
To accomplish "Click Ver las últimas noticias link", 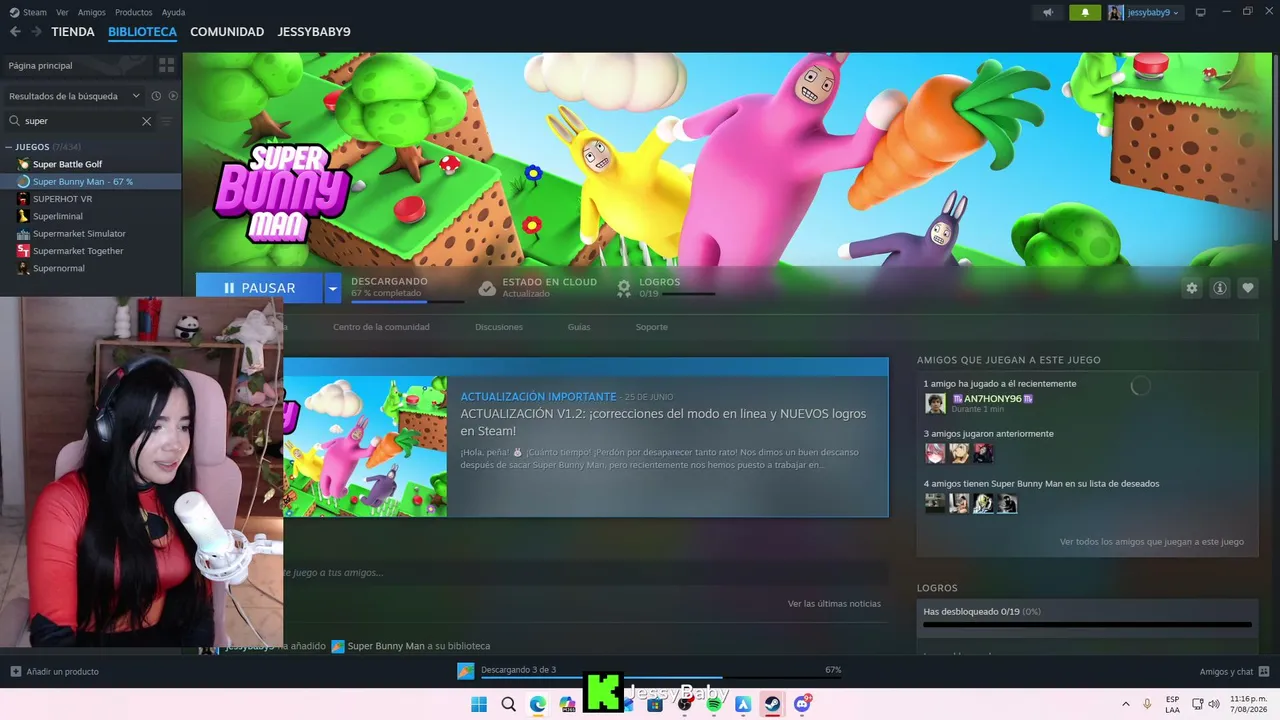I will (x=834, y=604).
